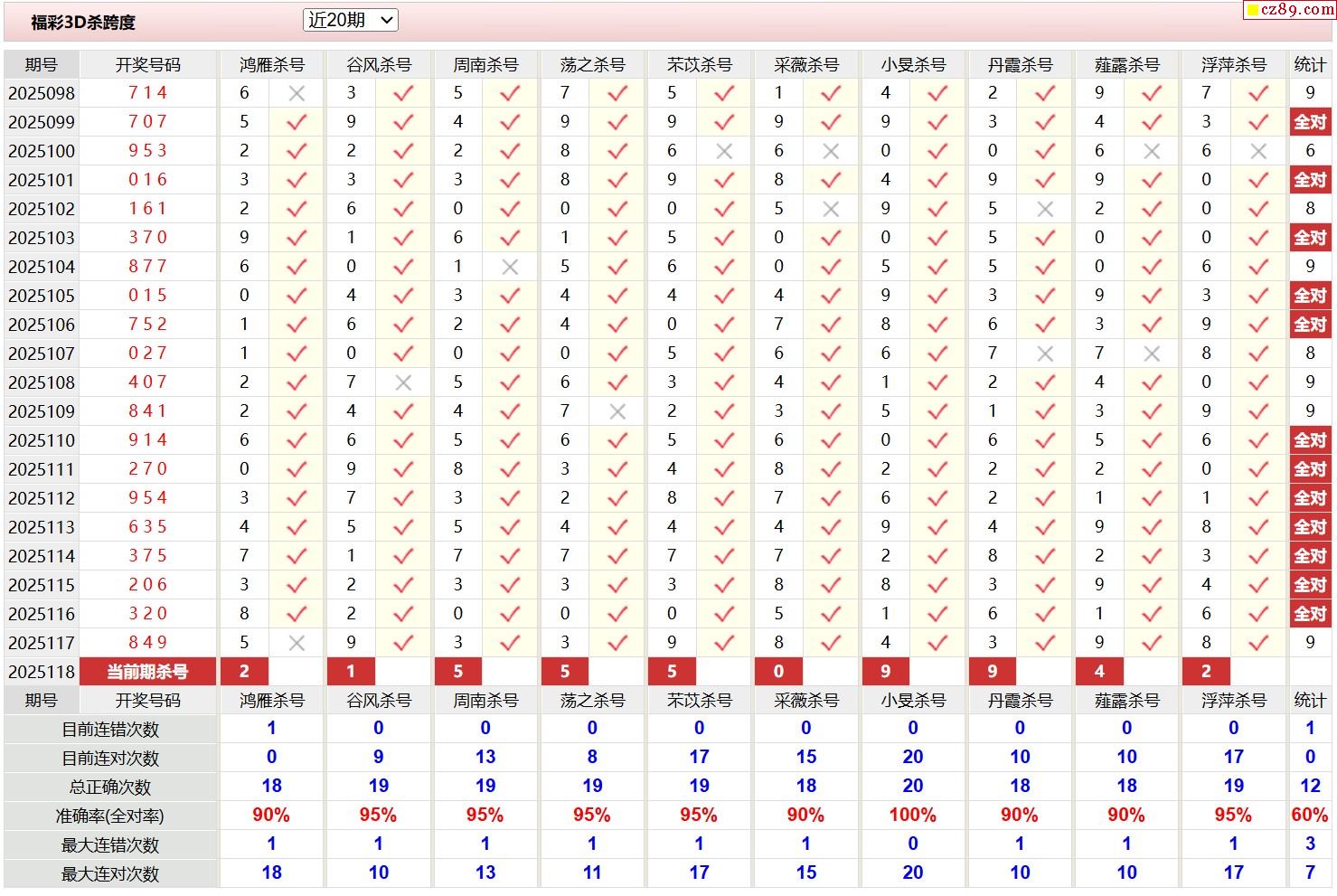
Task: Click the top 开奖号码 column header
Action: [x=148, y=65]
